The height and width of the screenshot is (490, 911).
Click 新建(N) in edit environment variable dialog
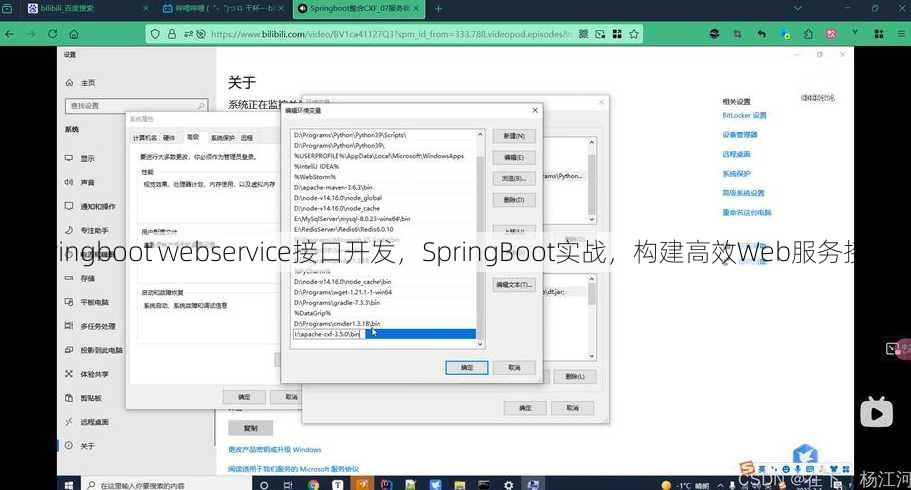[x=514, y=136]
